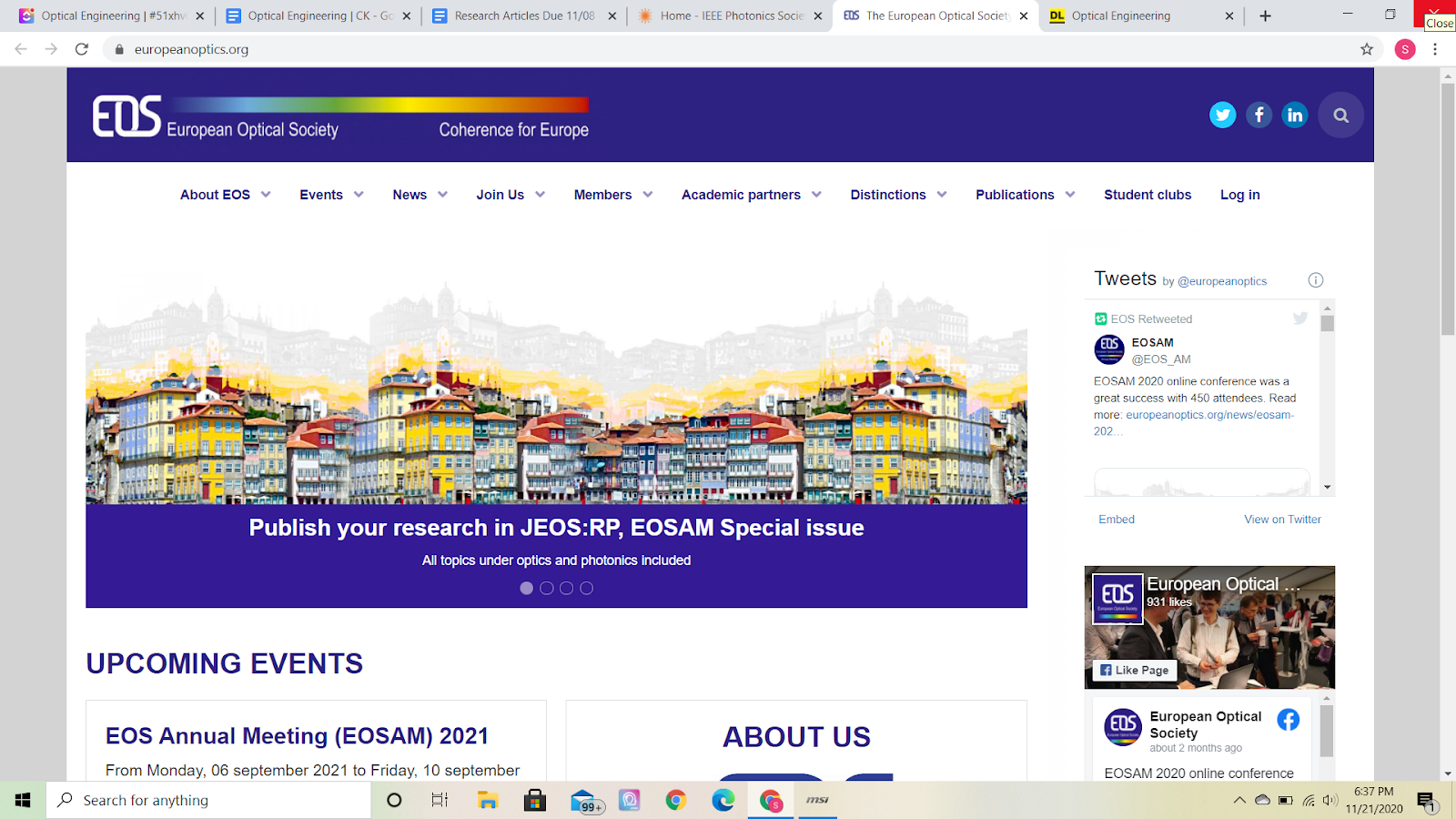Click the address bar showing europeanoptics.org

click(742, 49)
